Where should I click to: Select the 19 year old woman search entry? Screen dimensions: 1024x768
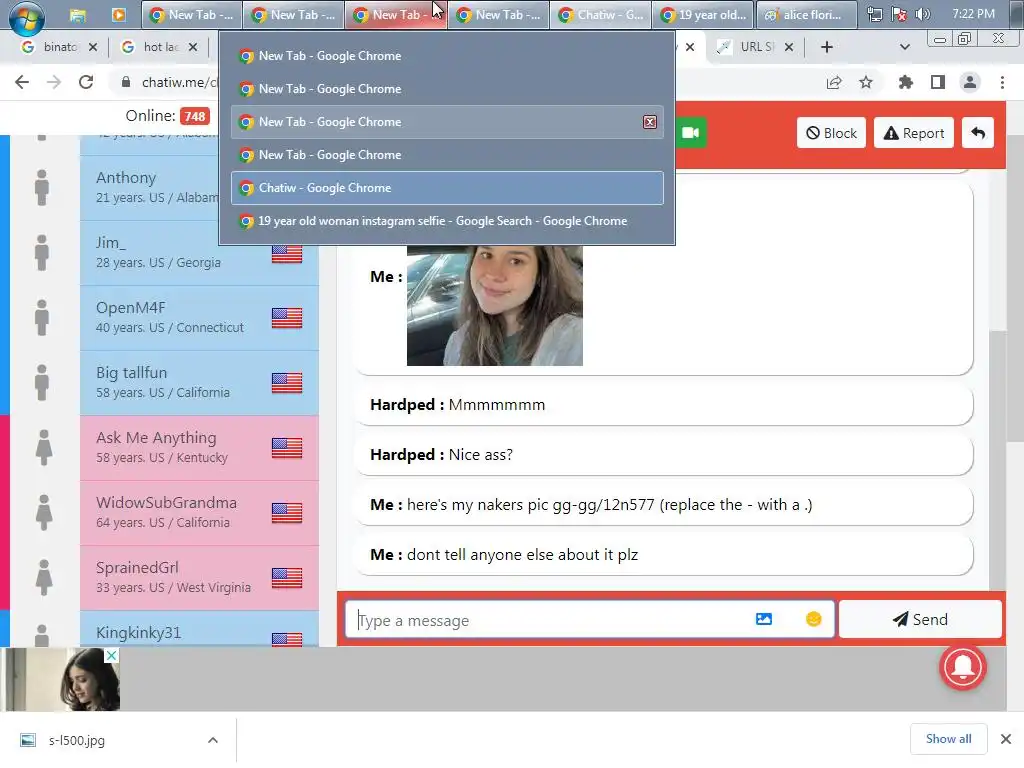(x=447, y=221)
